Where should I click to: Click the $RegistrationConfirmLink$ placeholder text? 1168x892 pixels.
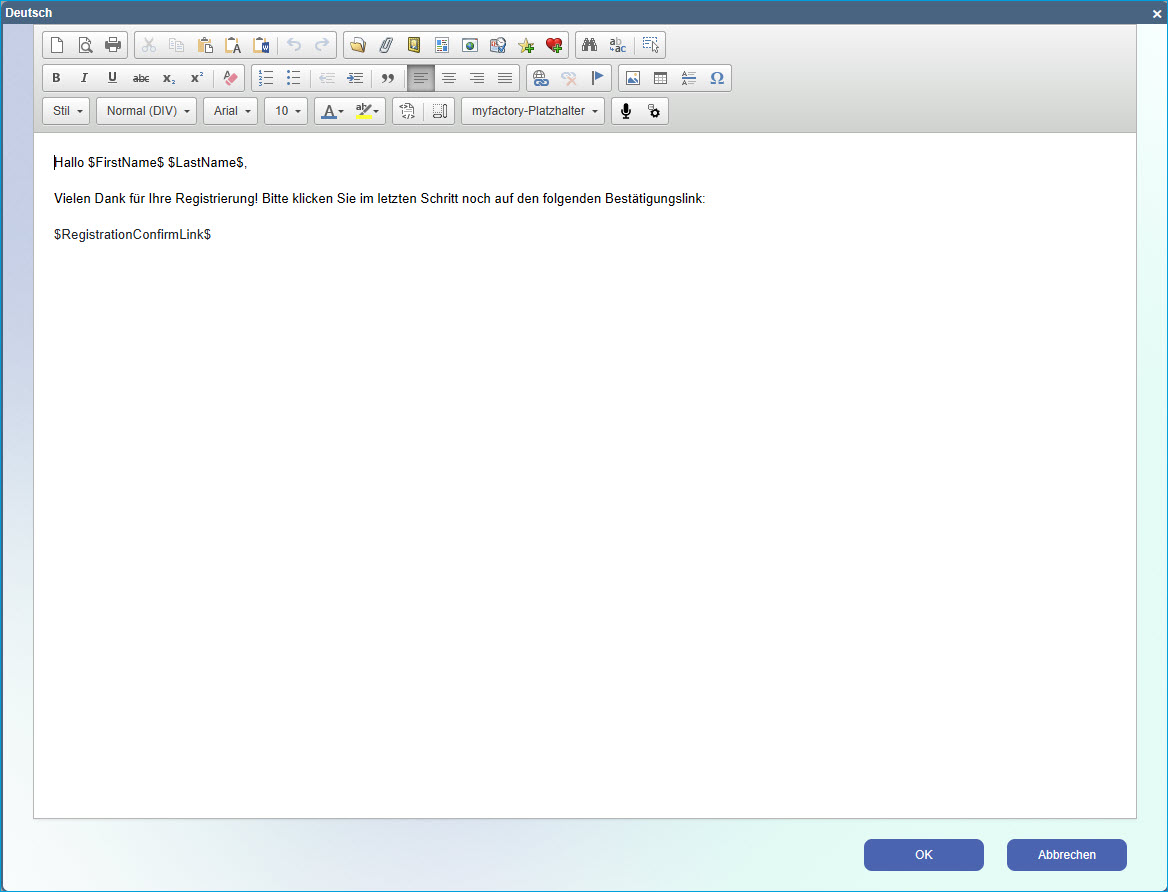coord(133,235)
